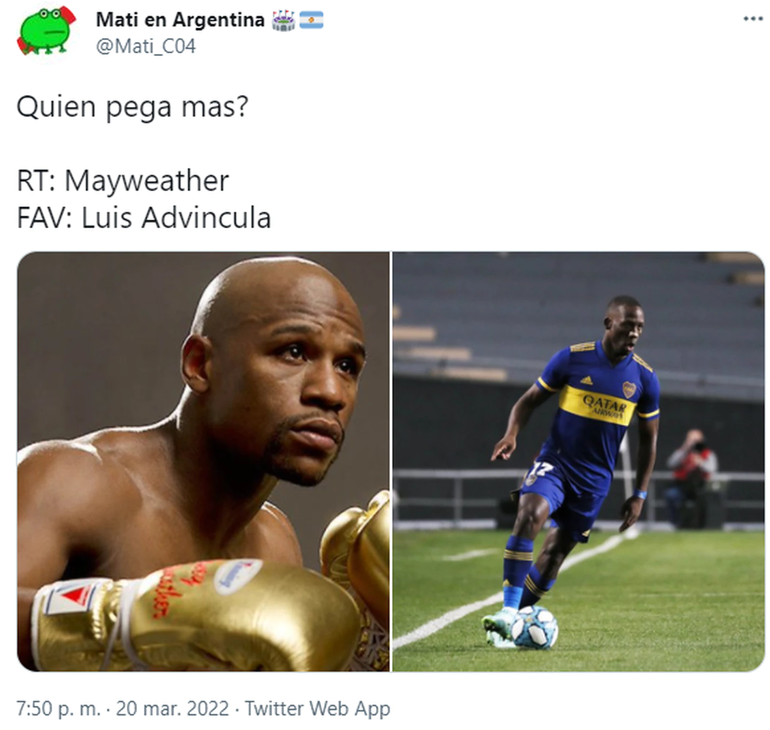Open the tweet's three-dot more options menu

pyautogui.click(x=752, y=19)
